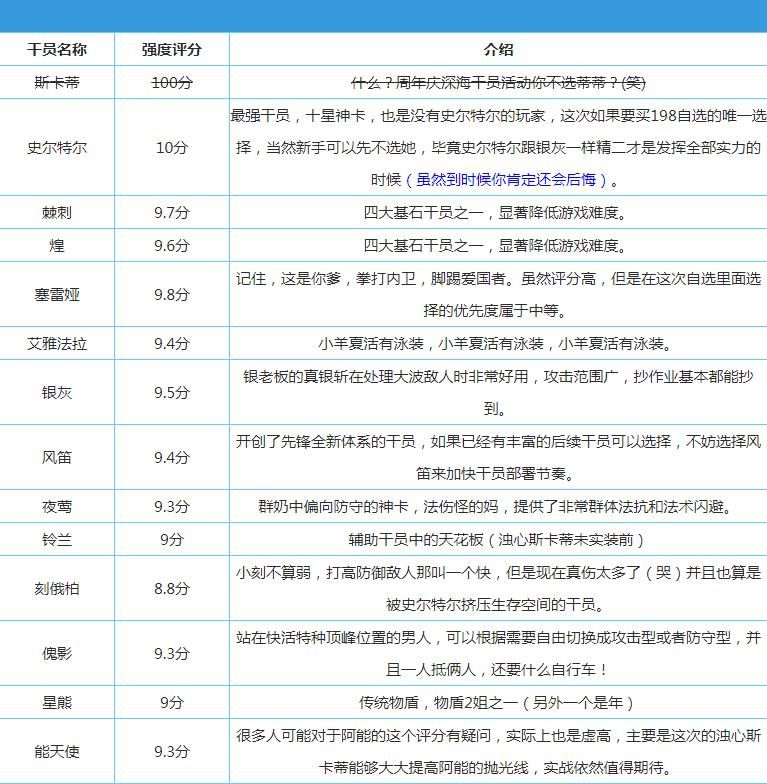Select the 风笛 operator name cell

click(x=57, y=457)
